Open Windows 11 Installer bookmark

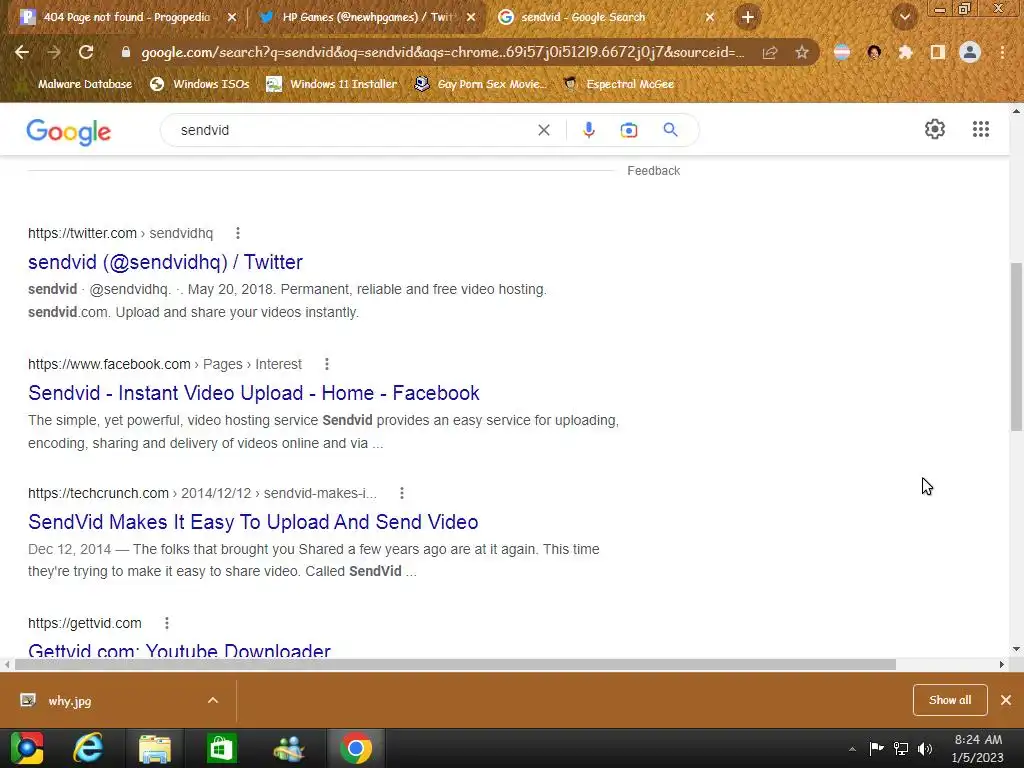click(x=332, y=84)
